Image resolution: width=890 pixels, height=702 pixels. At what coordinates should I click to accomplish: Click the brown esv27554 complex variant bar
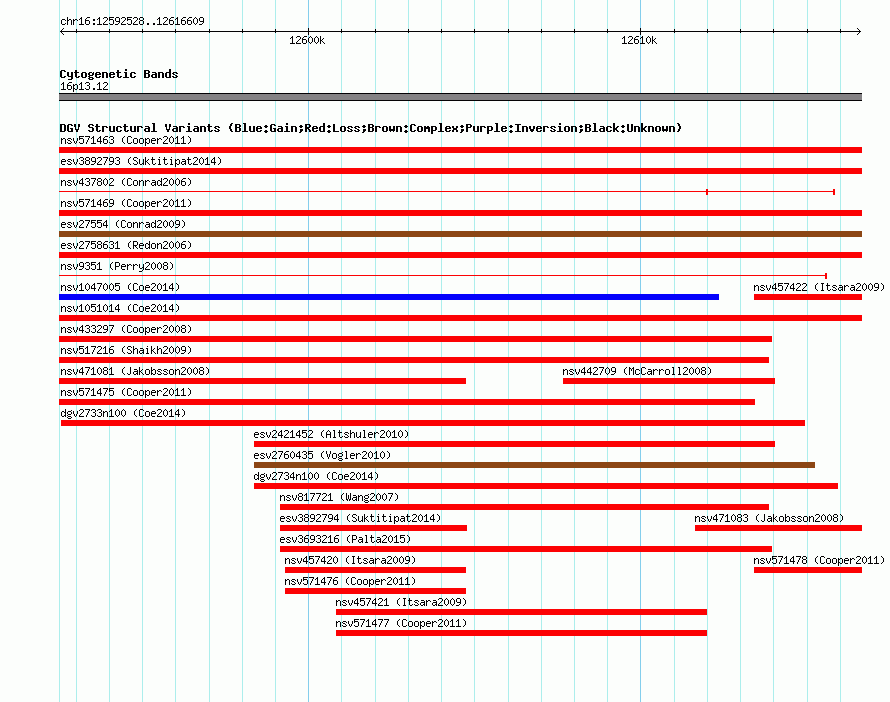460,234
